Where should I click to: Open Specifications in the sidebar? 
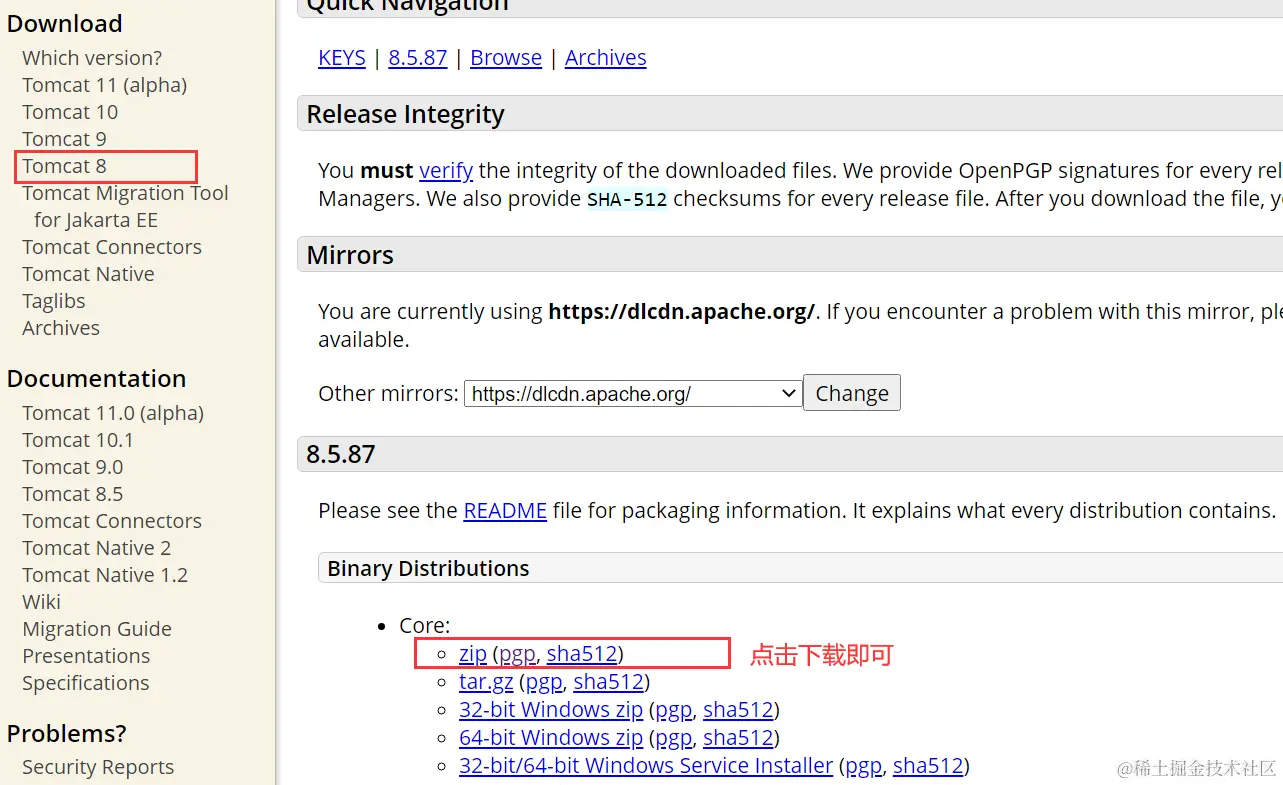tap(86, 683)
